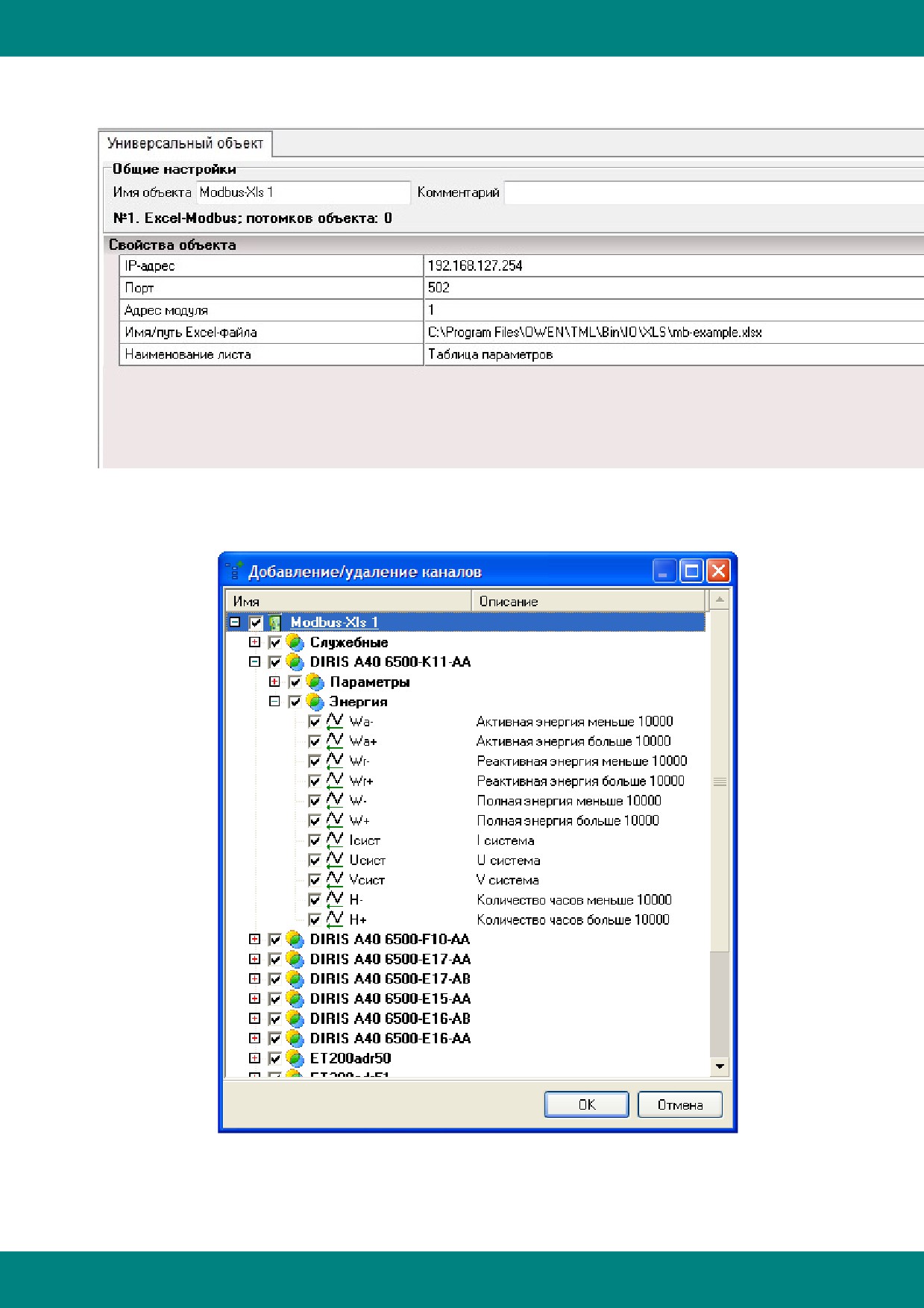The width and height of the screenshot is (924, 1308).
Task: Click the Порт value 502
Action: [x=439, y=288]
